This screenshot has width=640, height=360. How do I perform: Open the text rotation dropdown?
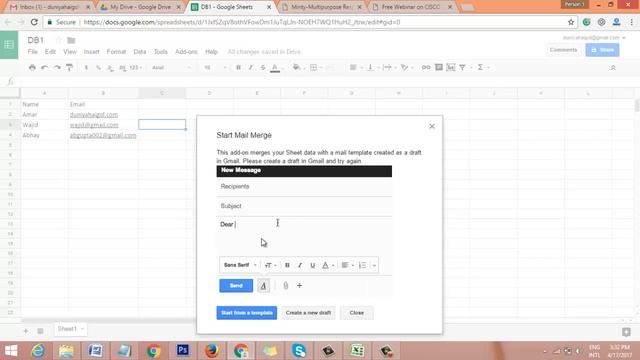(407, 67)
